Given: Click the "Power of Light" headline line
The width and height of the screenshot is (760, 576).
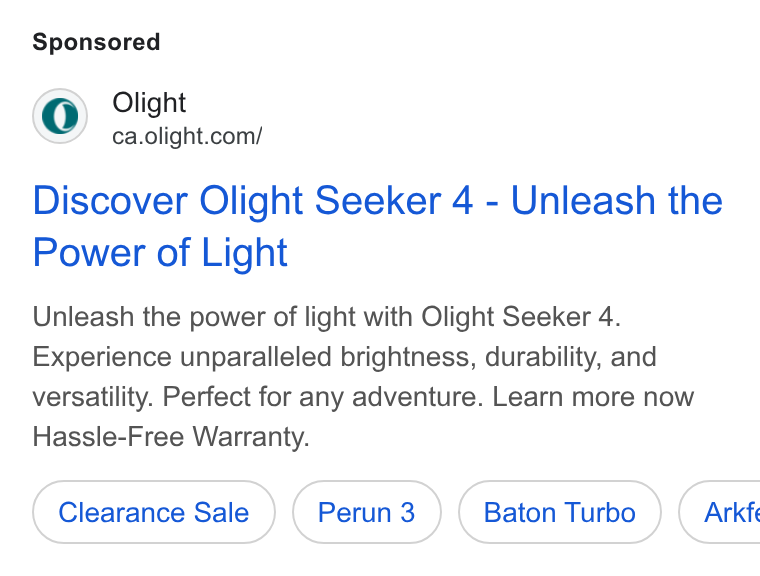Looking at the screenshot, I should coord(160,253).
